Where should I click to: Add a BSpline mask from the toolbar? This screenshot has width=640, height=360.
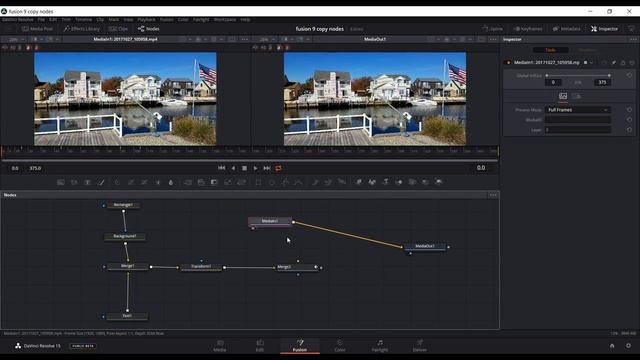(x=299, y=182)
